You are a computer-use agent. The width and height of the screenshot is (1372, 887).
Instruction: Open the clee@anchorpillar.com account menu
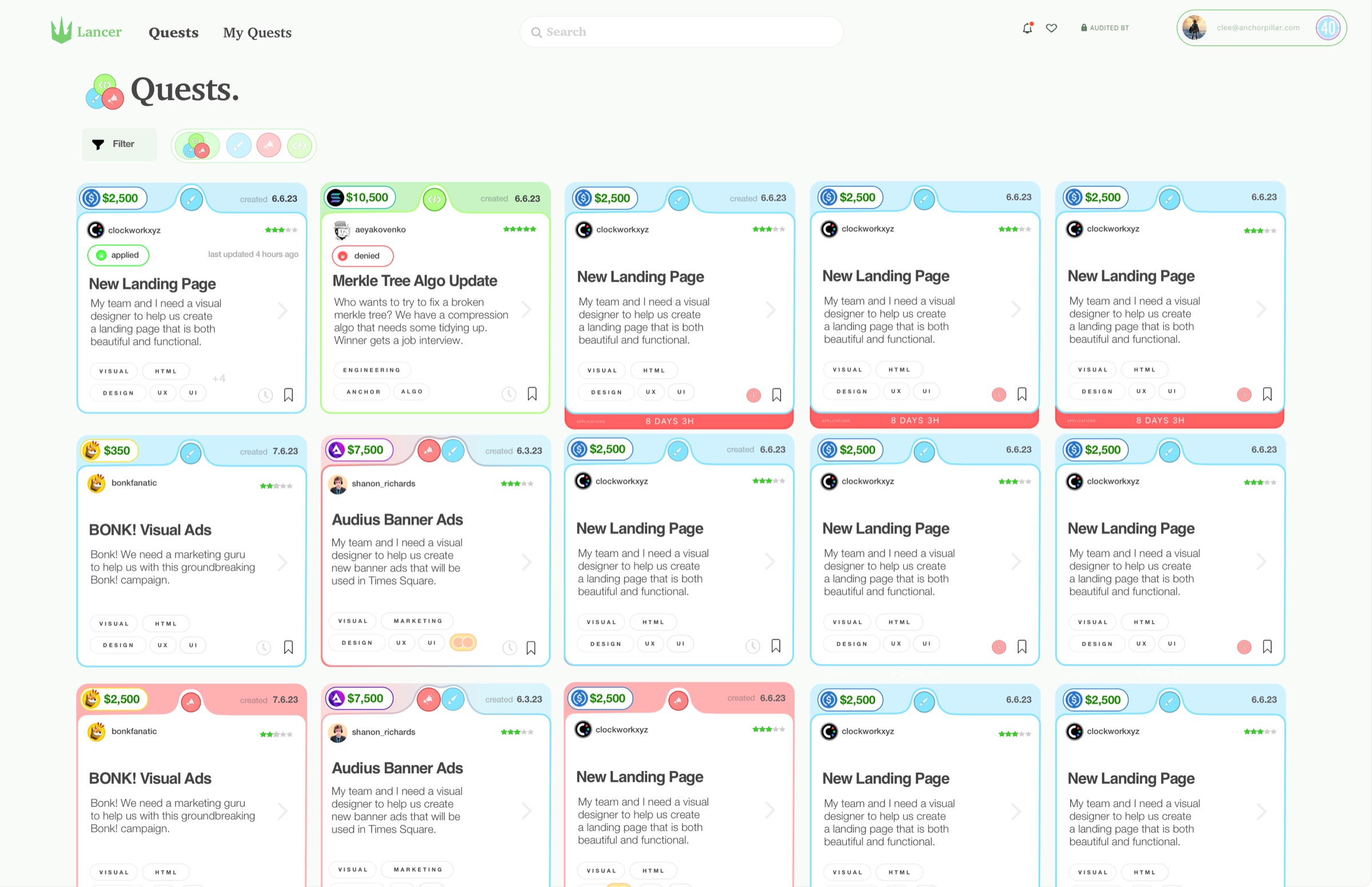[1262, 27]
